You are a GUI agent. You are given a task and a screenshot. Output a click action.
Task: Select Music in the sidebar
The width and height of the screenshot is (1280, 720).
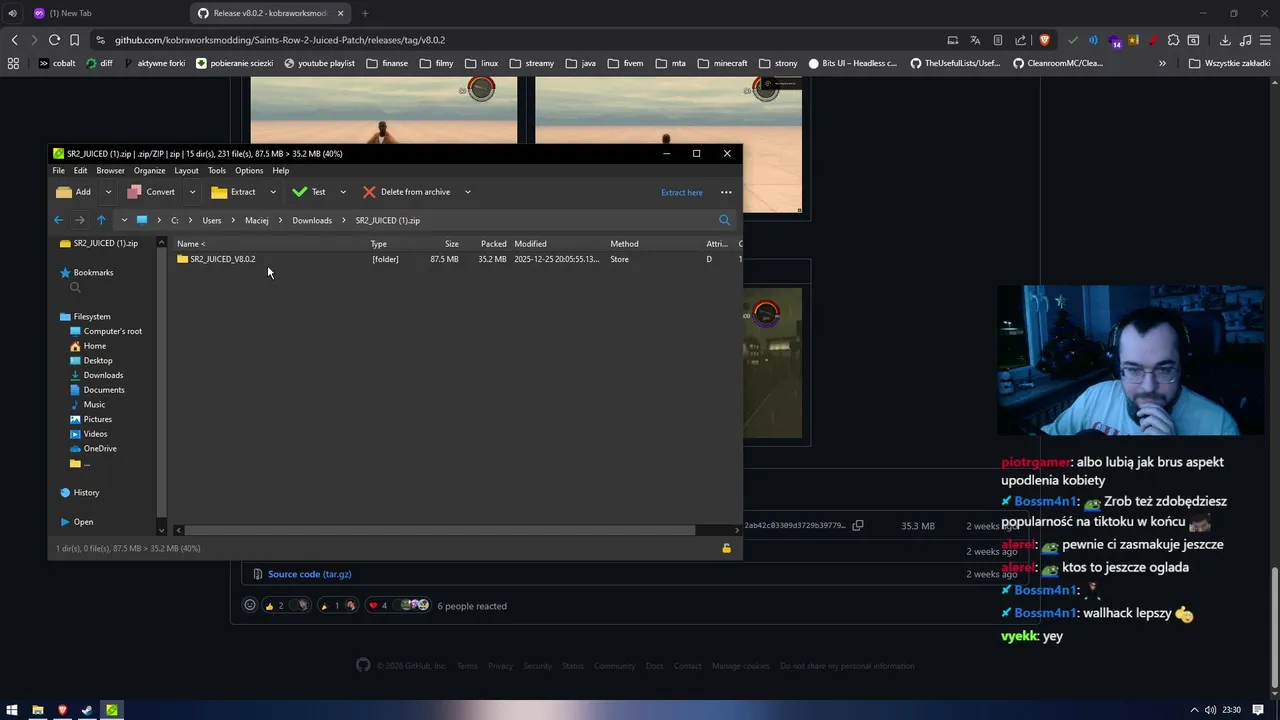click(87, 404)
